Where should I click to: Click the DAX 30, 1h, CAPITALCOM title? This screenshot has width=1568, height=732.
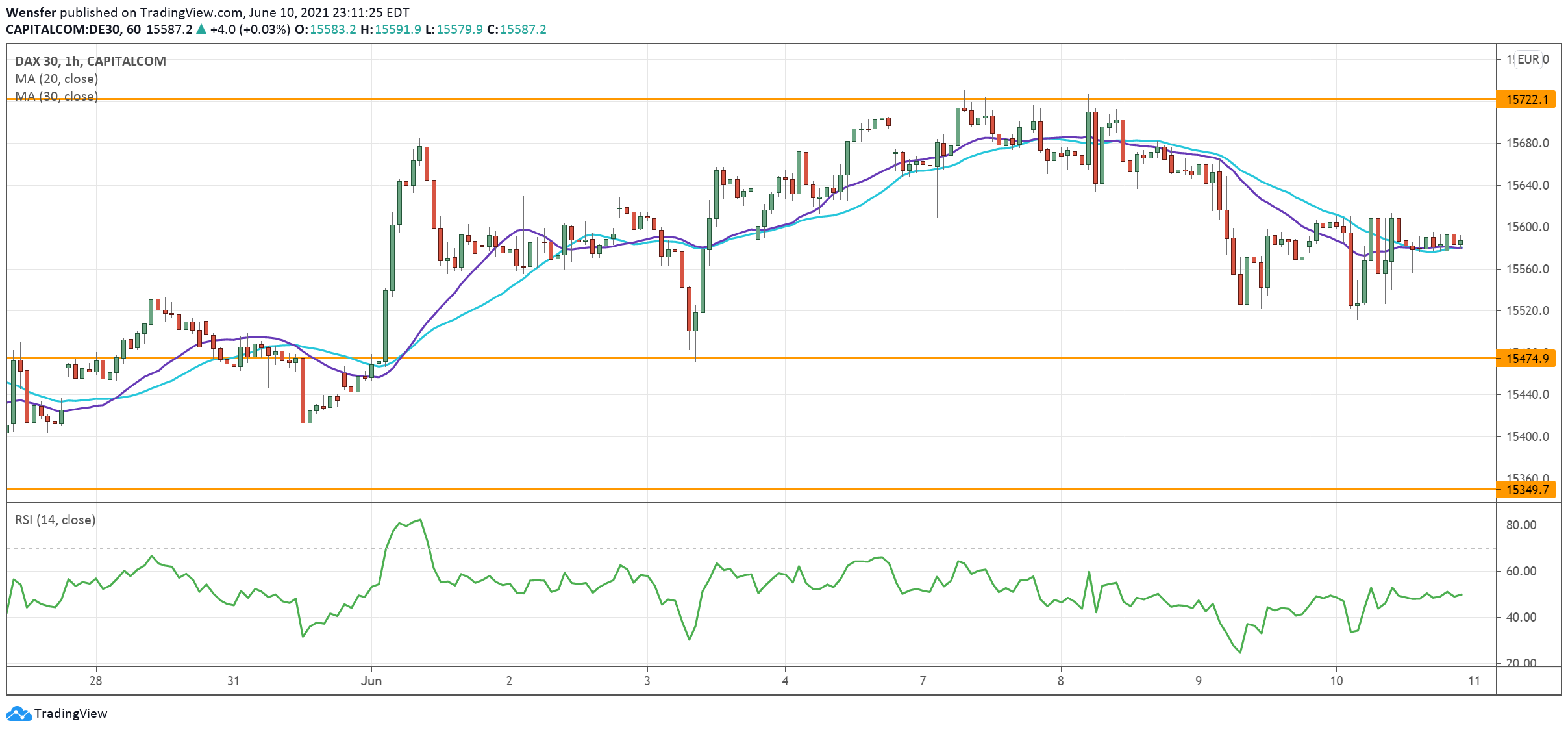click(90, 61)
